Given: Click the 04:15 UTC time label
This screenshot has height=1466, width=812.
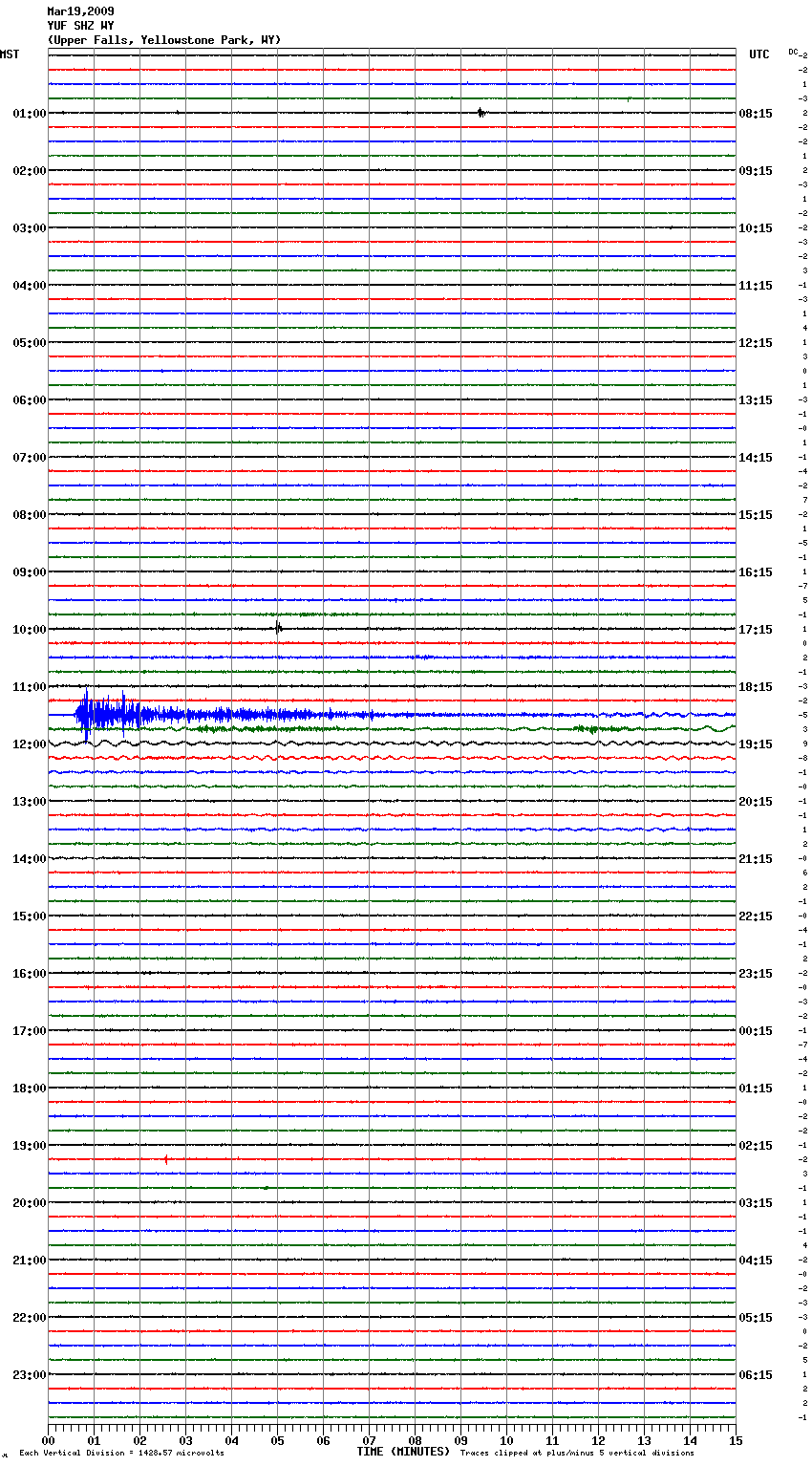Looking at the screenshot, I should (x=756, y=1261).
